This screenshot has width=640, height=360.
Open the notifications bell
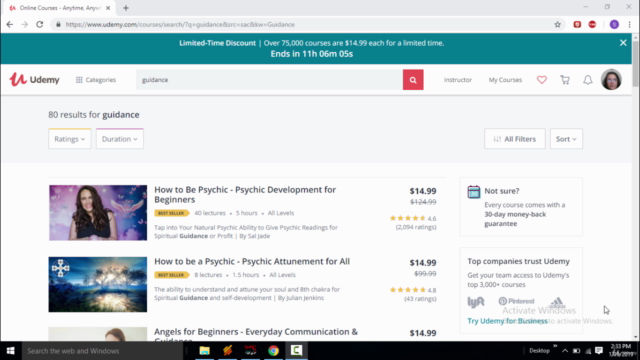tap(588, 80)
